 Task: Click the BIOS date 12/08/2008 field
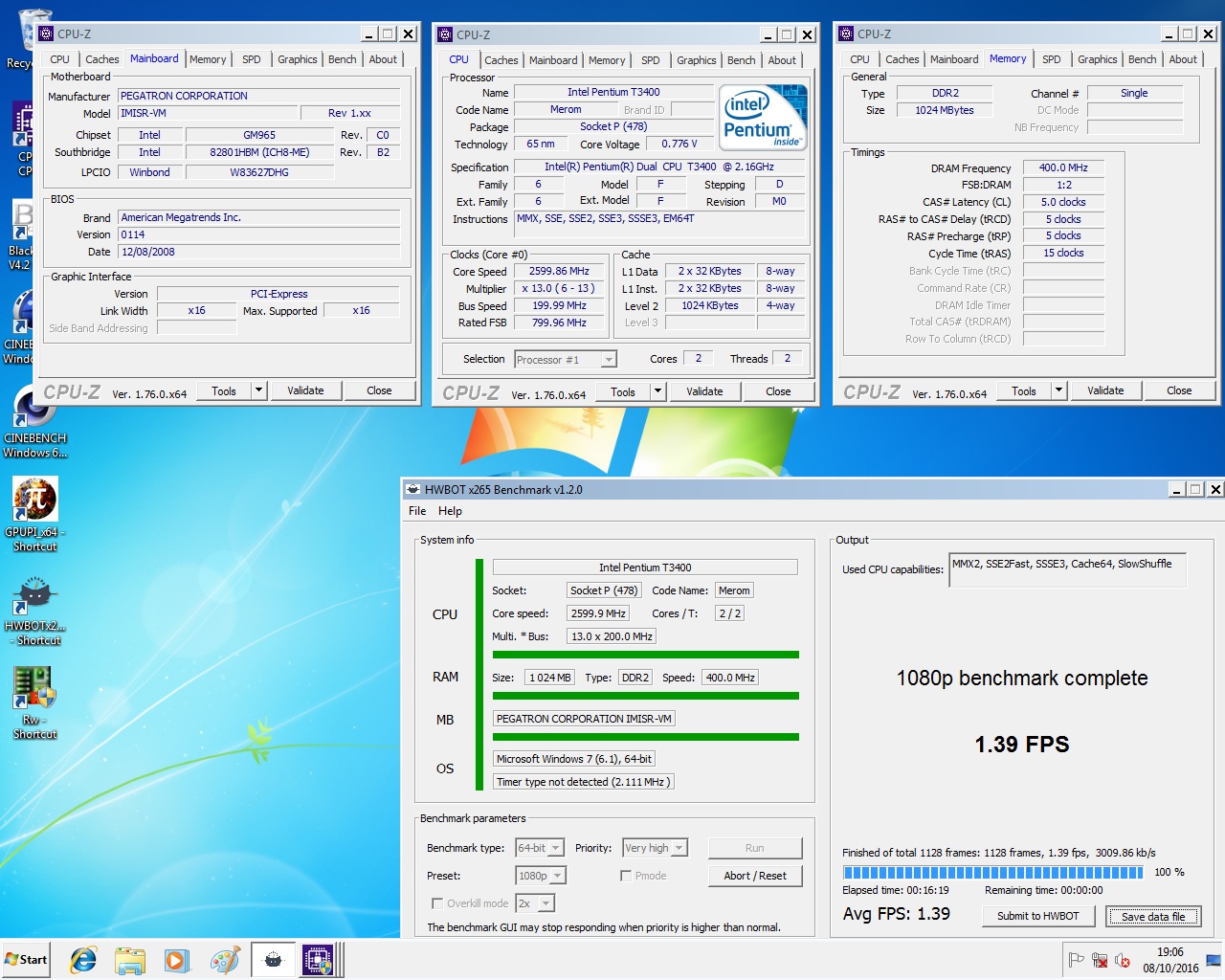click(x=258, y=252)
